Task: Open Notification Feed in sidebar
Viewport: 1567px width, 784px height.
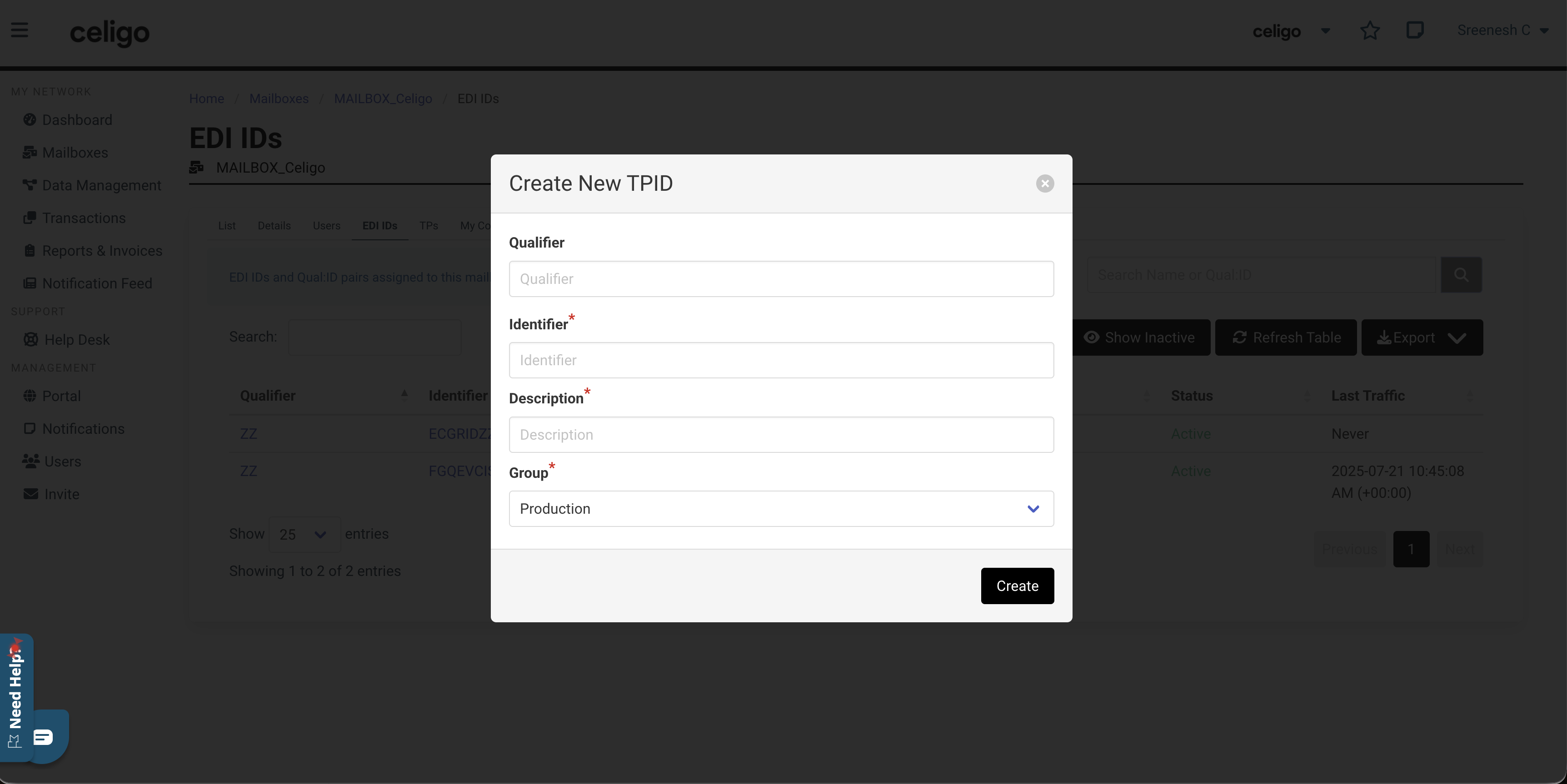Action: pyautogui.click(x=88, y=283)
